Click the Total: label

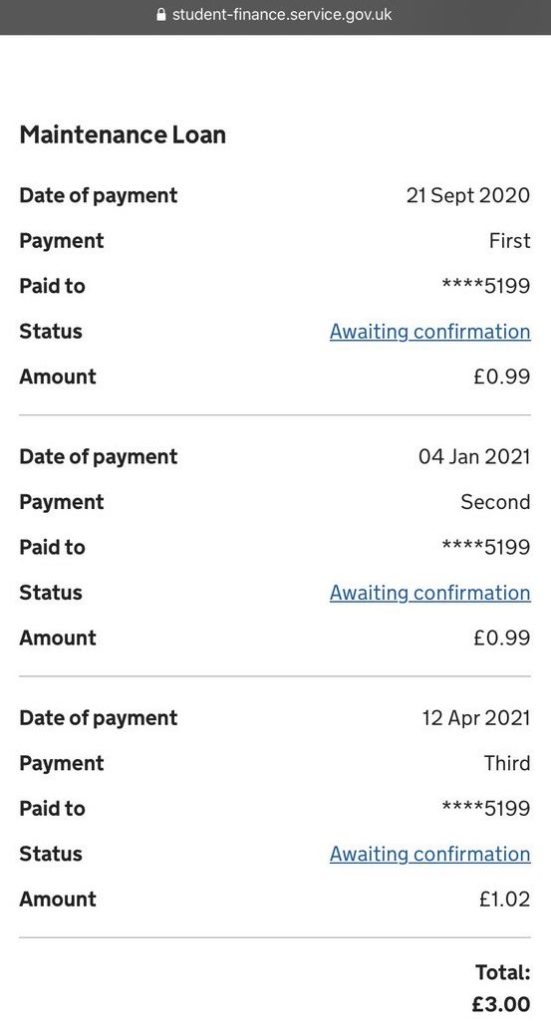[503, 972]
